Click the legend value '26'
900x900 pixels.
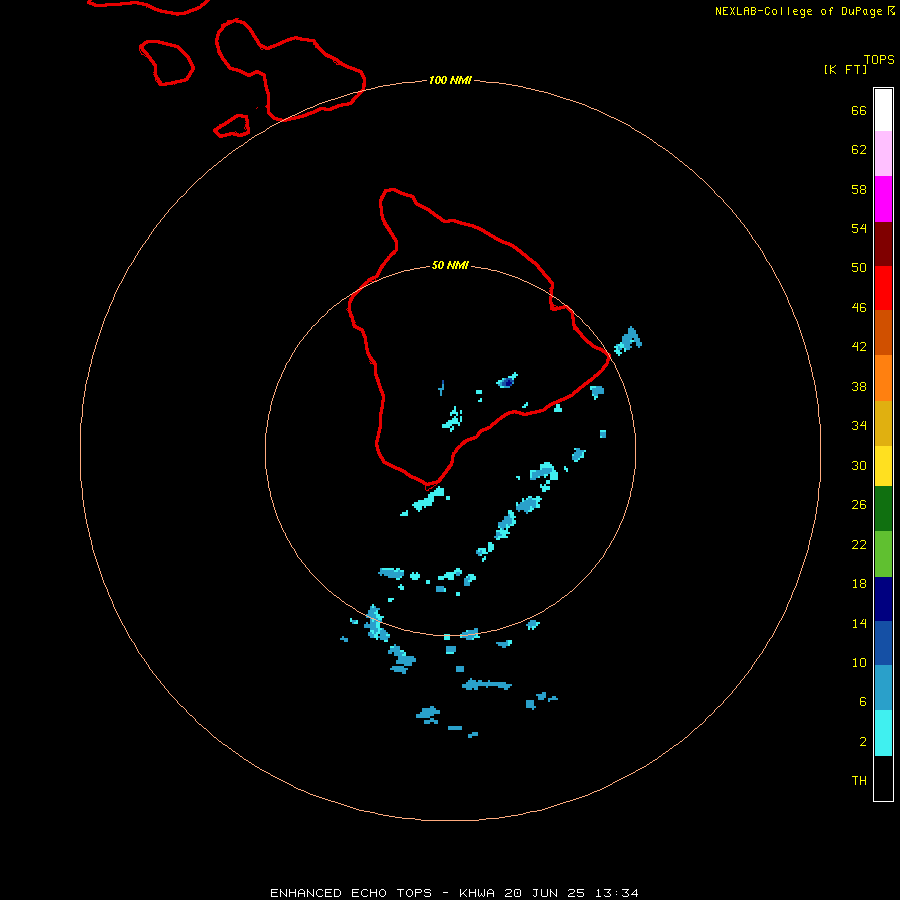859,505
